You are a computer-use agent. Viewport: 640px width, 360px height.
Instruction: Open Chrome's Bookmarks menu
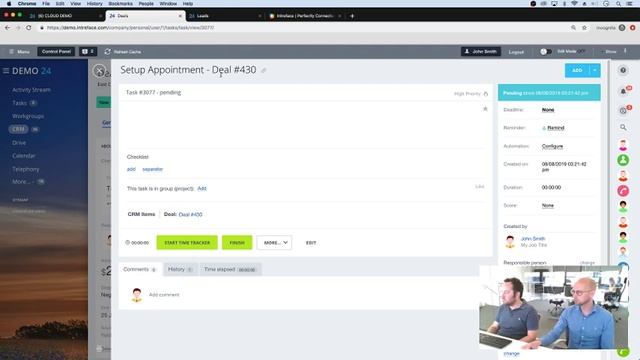[x=120, y=3]
